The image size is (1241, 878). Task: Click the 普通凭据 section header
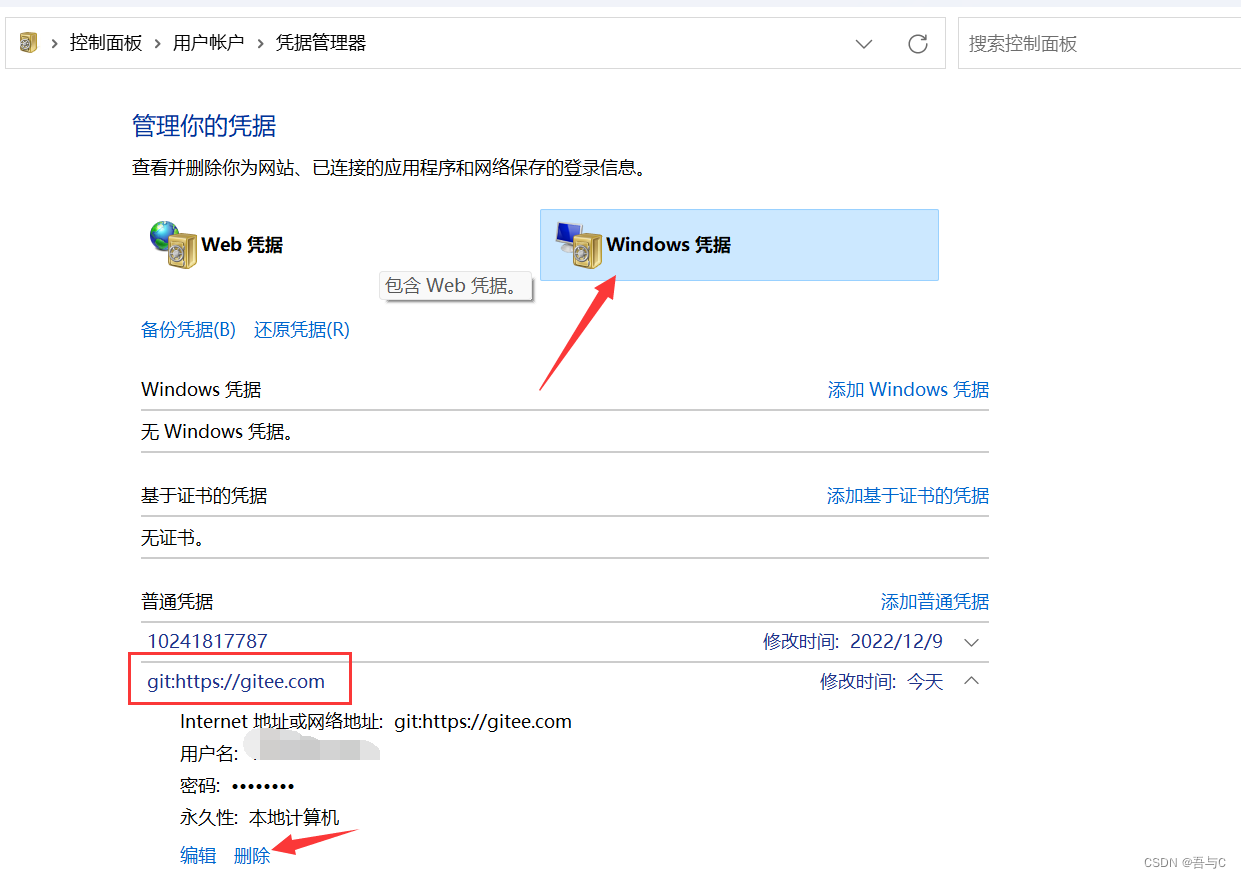point(177,602)
